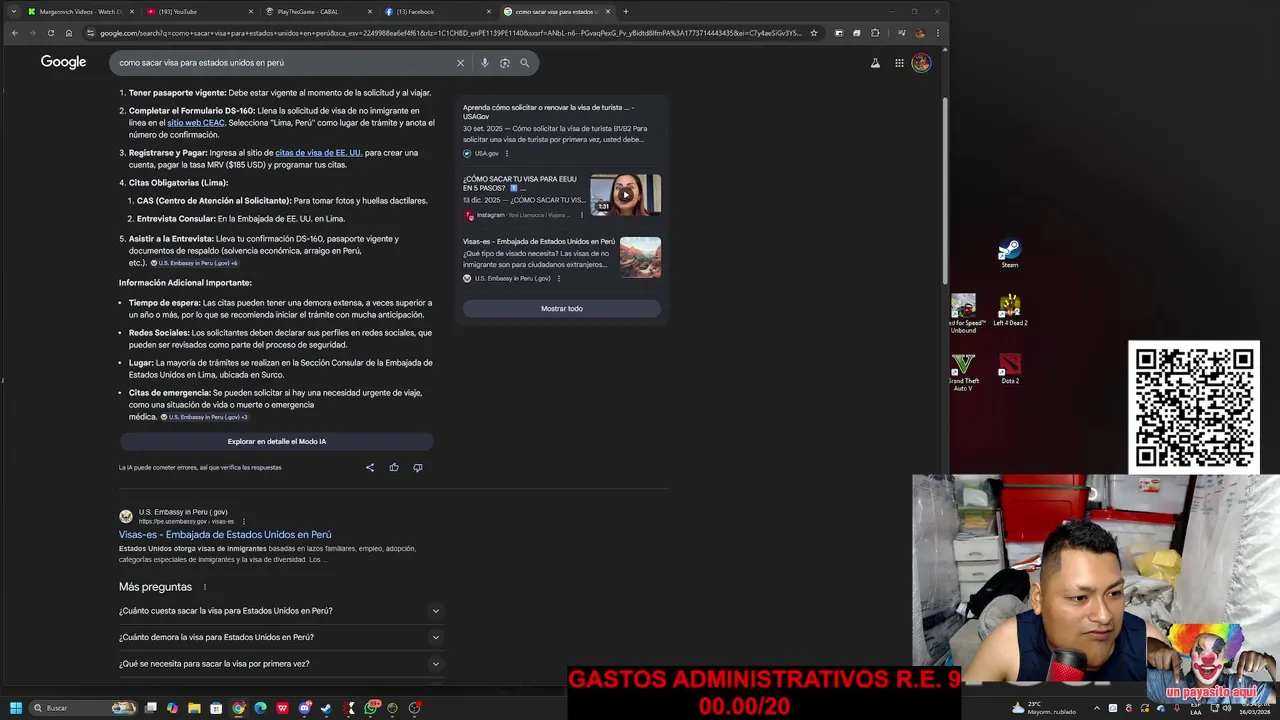1280x720 pixels.
Task: Switch to the PlayThisGame - CABAL tab
Action: [x=318, y=12]
